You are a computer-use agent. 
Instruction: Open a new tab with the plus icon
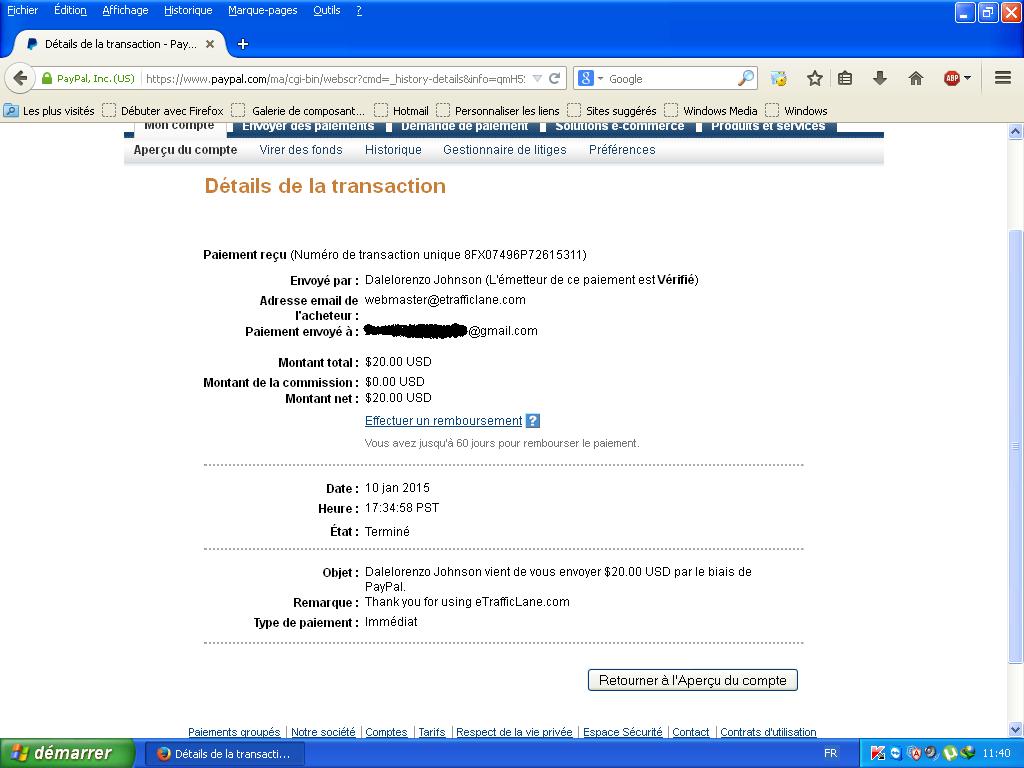243,44
